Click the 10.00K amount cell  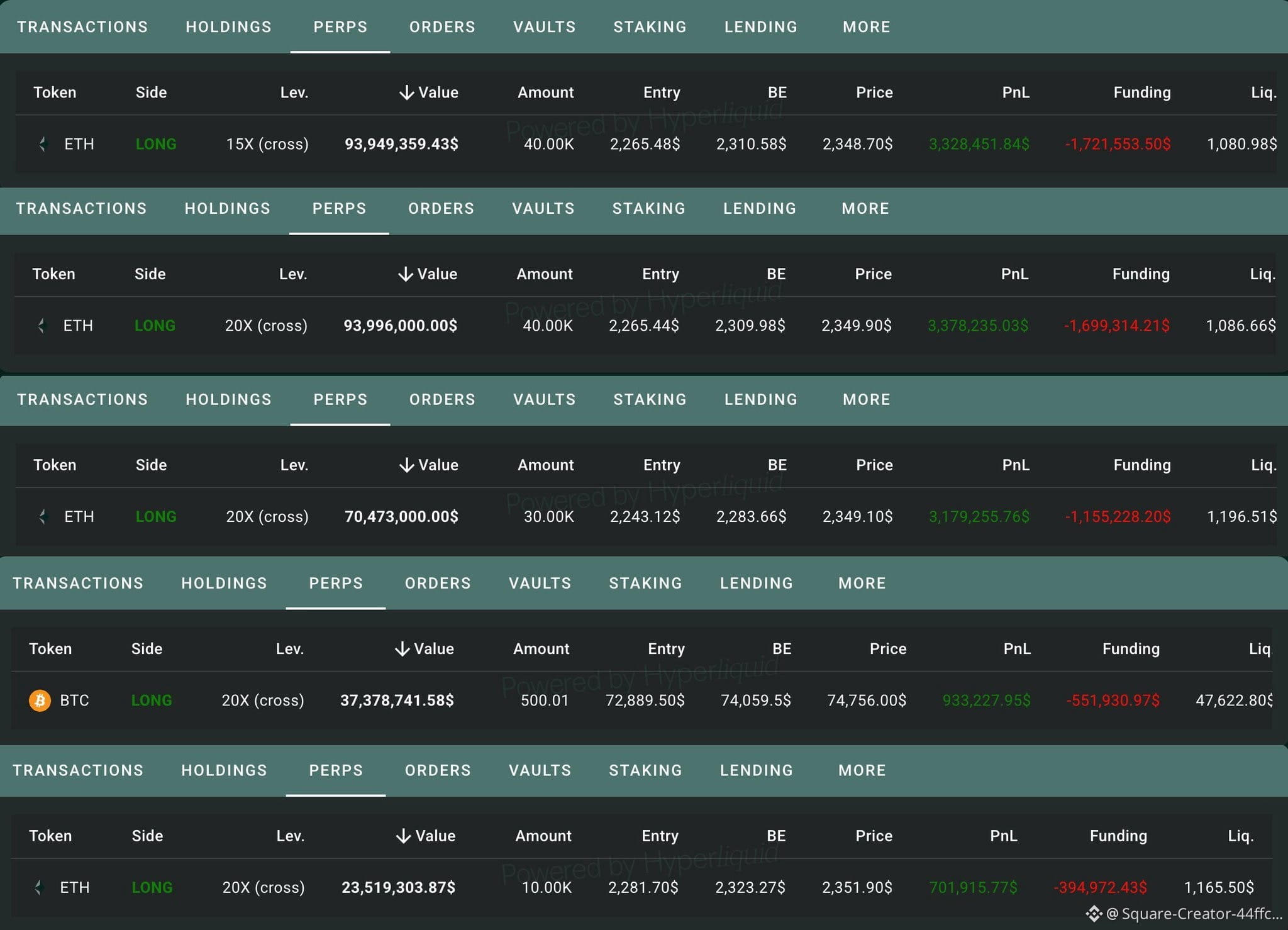547,887
